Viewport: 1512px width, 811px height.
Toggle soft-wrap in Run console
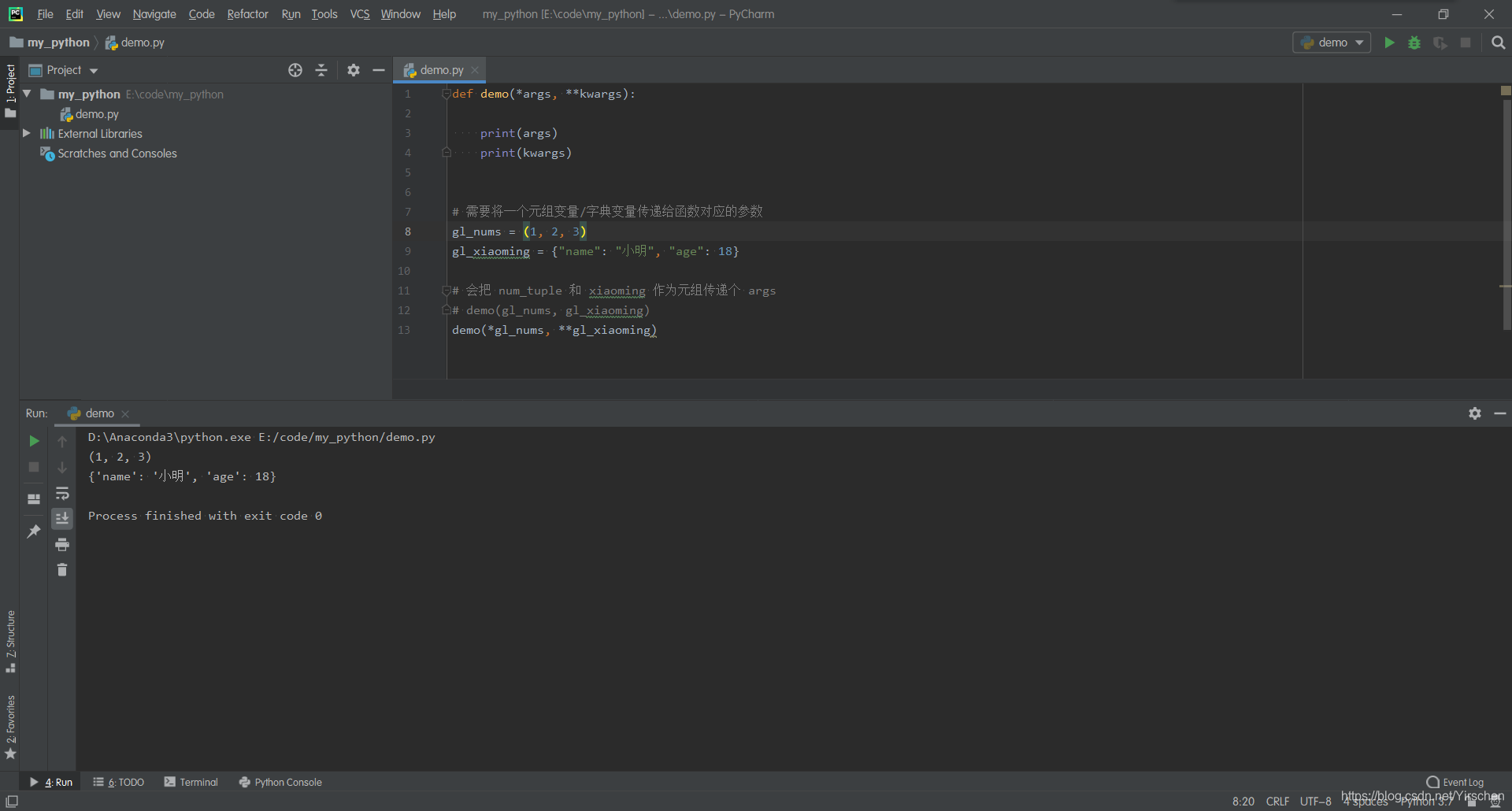click(62, 493)
